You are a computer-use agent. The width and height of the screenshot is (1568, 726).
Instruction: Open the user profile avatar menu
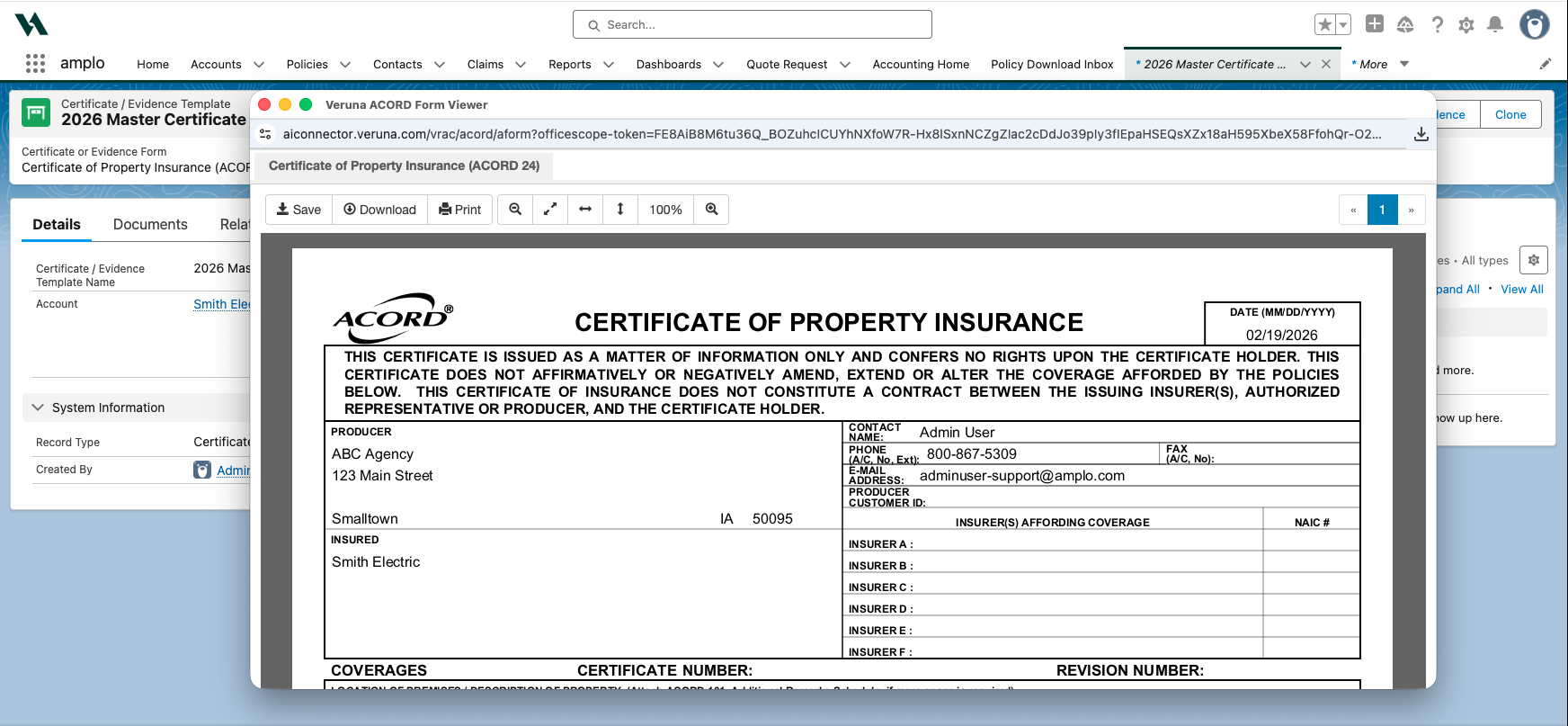click(x=1535, y=24)
